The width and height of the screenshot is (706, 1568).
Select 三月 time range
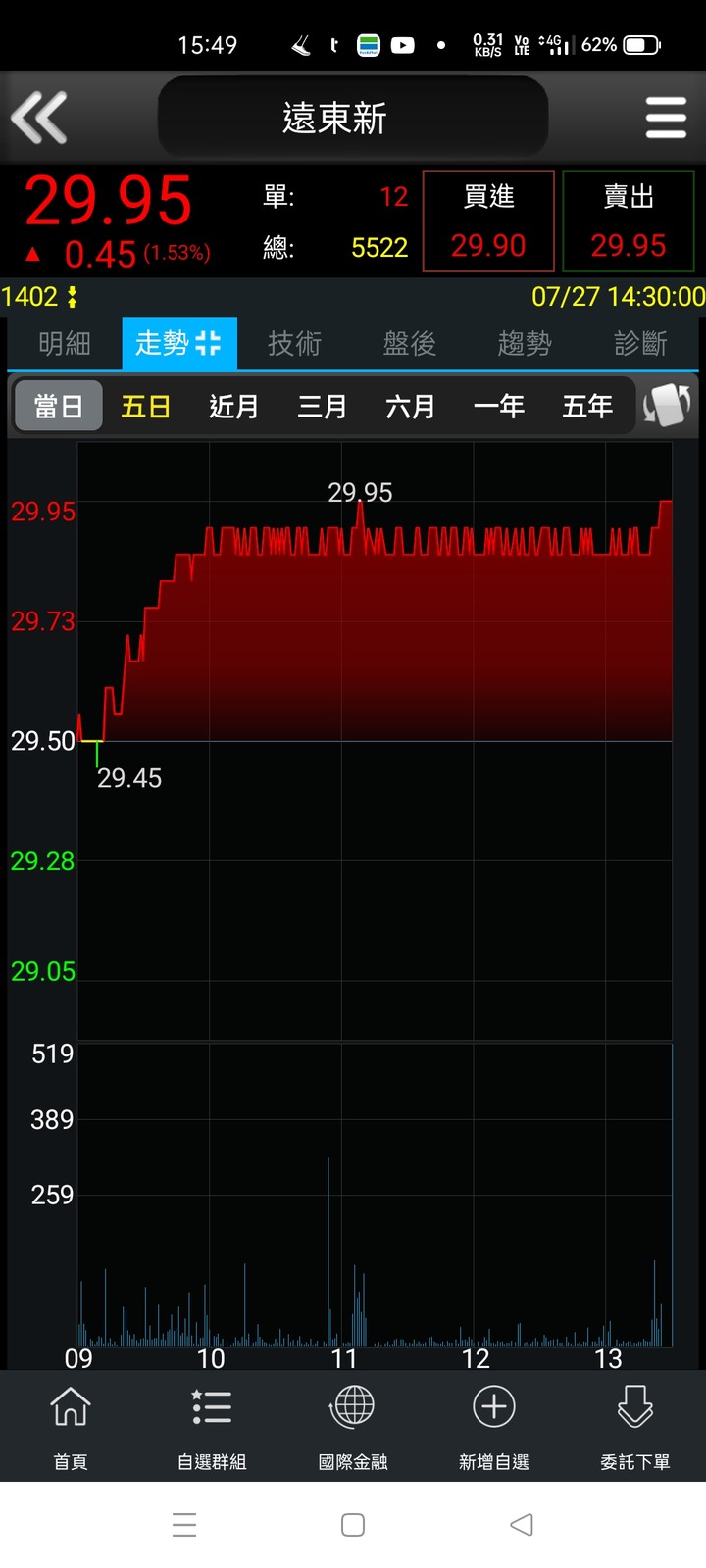click(323, 406)
